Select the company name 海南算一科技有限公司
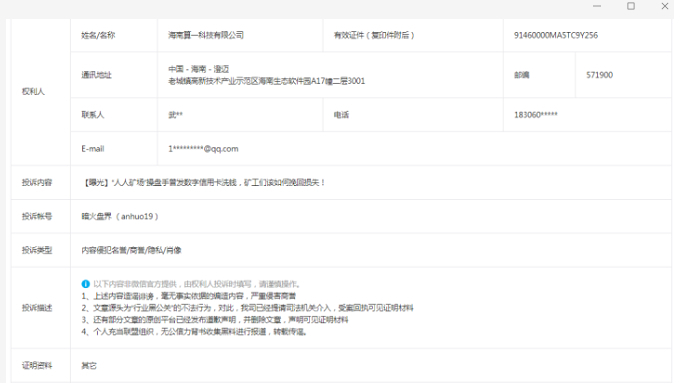This screenshot has width=674, height=383. pos(206,35)
